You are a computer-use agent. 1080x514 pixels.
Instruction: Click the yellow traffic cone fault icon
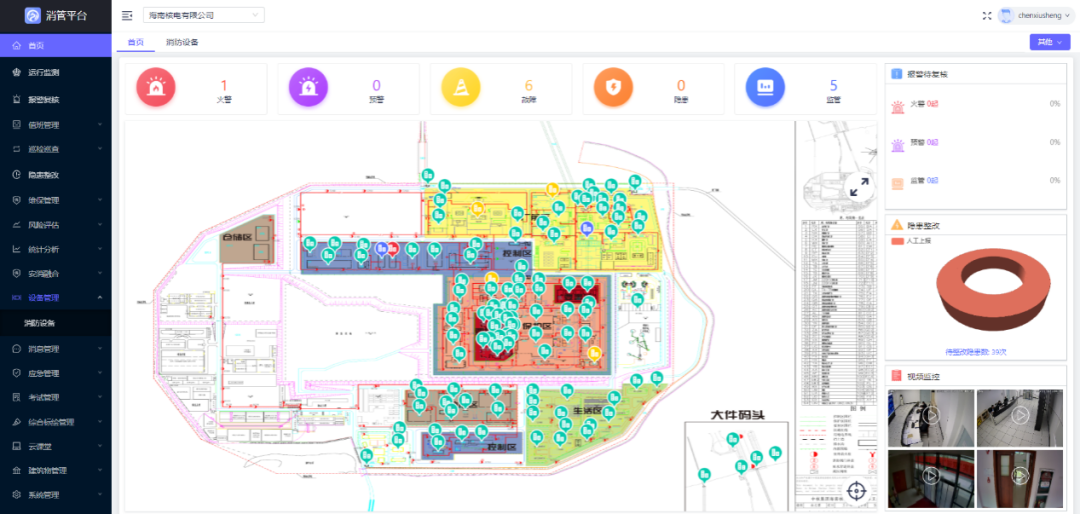point(461,89)
